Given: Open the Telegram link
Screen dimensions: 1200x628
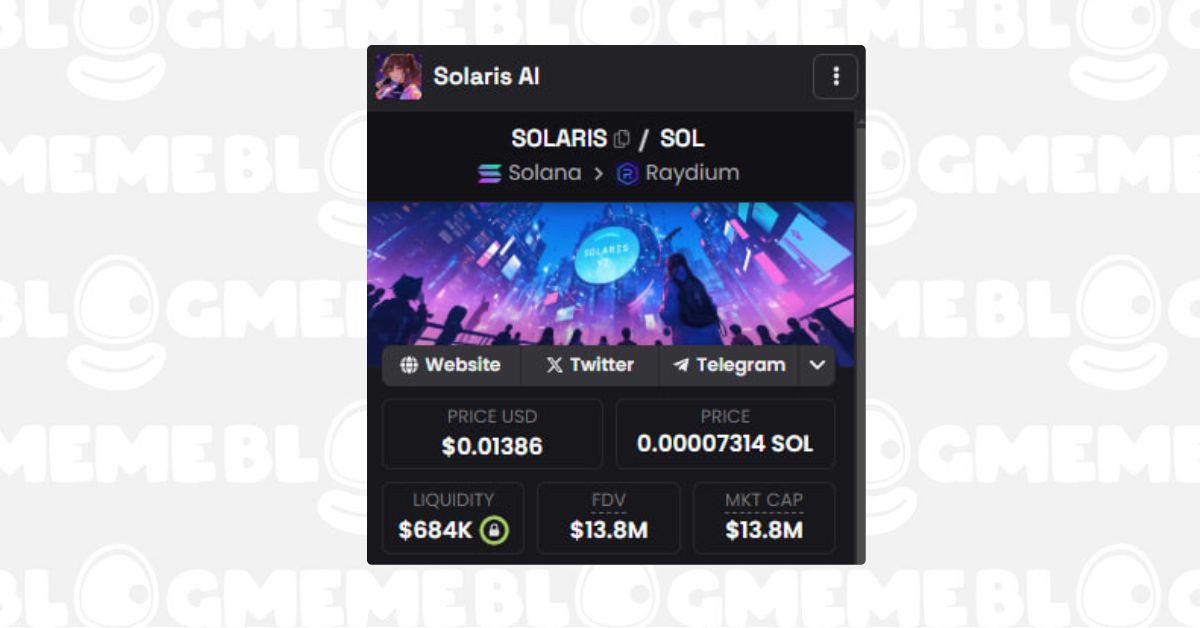Looking at the screenshot, I should pyautogui.click(x=729, y=365).
